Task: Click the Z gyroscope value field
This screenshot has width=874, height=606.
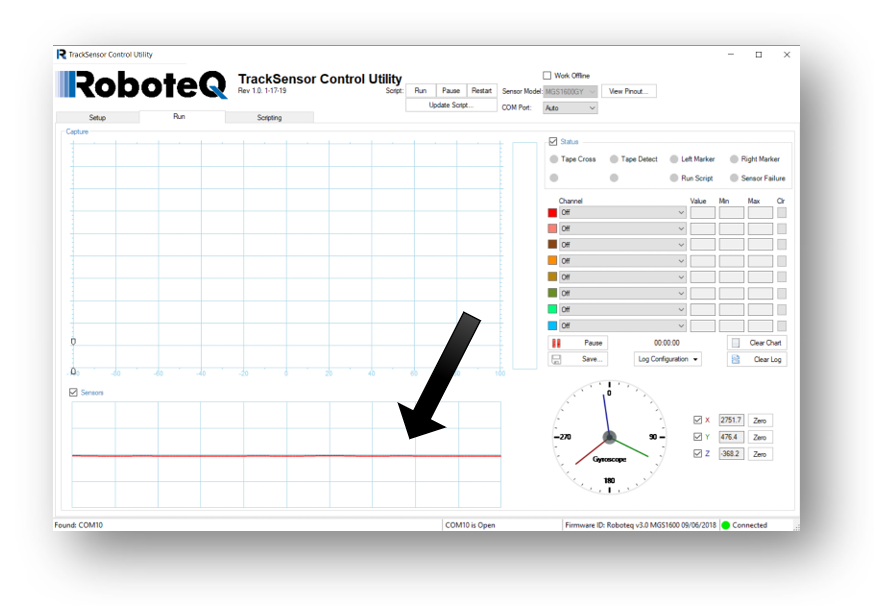Action: 731,453
